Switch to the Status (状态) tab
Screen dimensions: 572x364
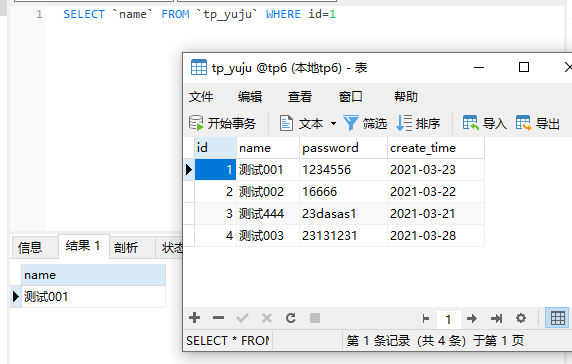[170, 247]
